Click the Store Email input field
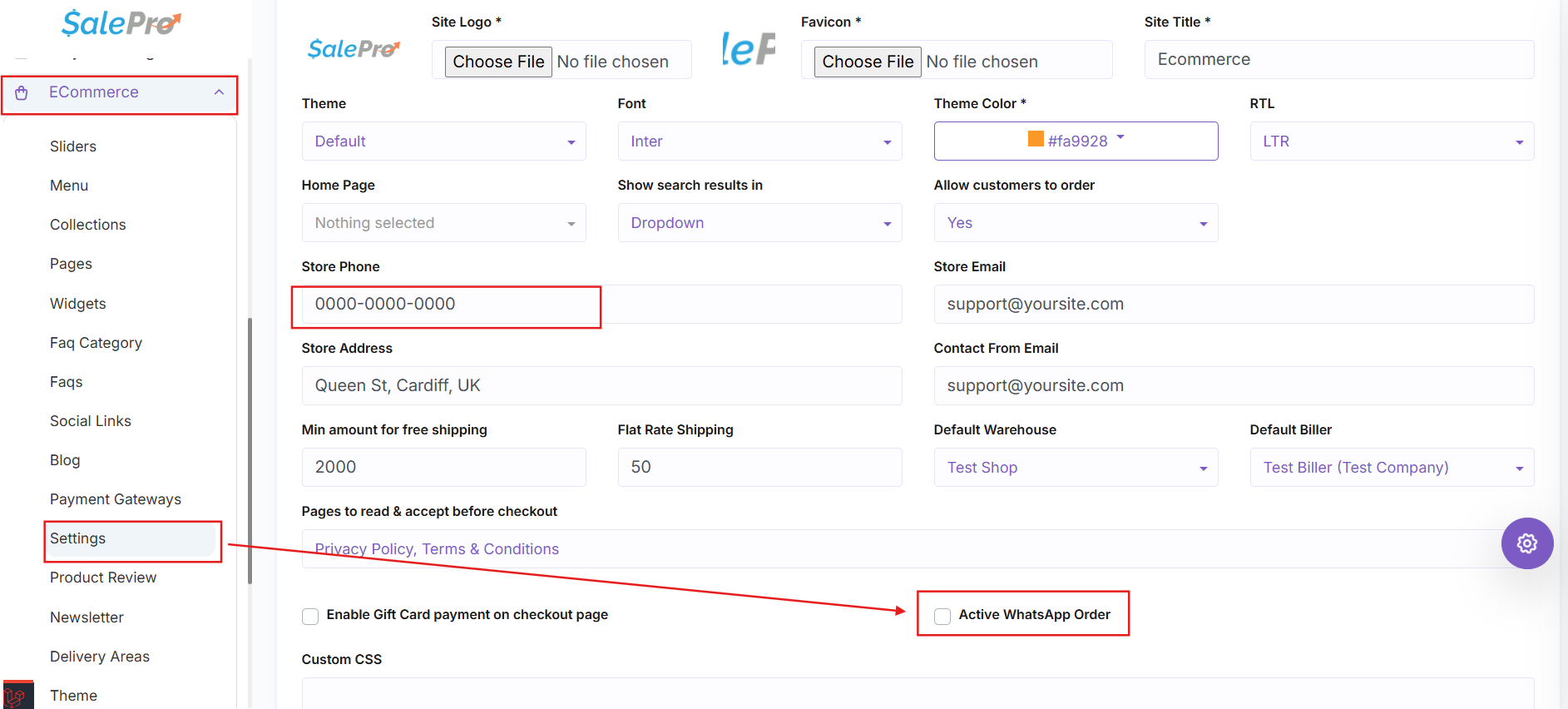Viewport: 1568px width, 709px height. pyautogui.click(x=1234, y=305)
